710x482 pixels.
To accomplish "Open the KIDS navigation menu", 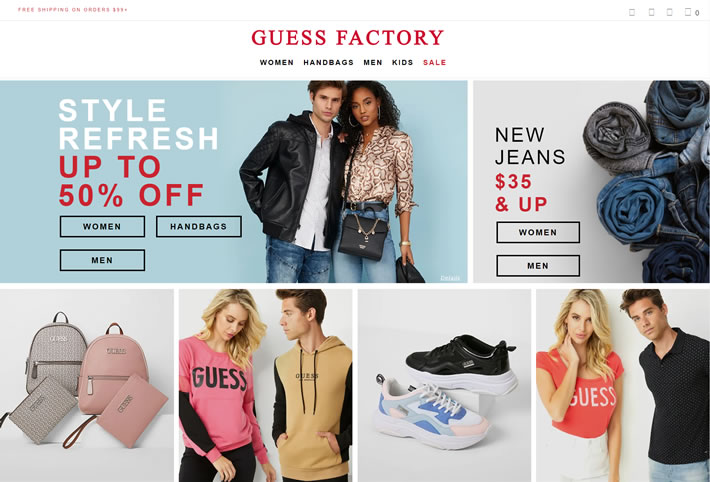I will (x=403, y=63).
